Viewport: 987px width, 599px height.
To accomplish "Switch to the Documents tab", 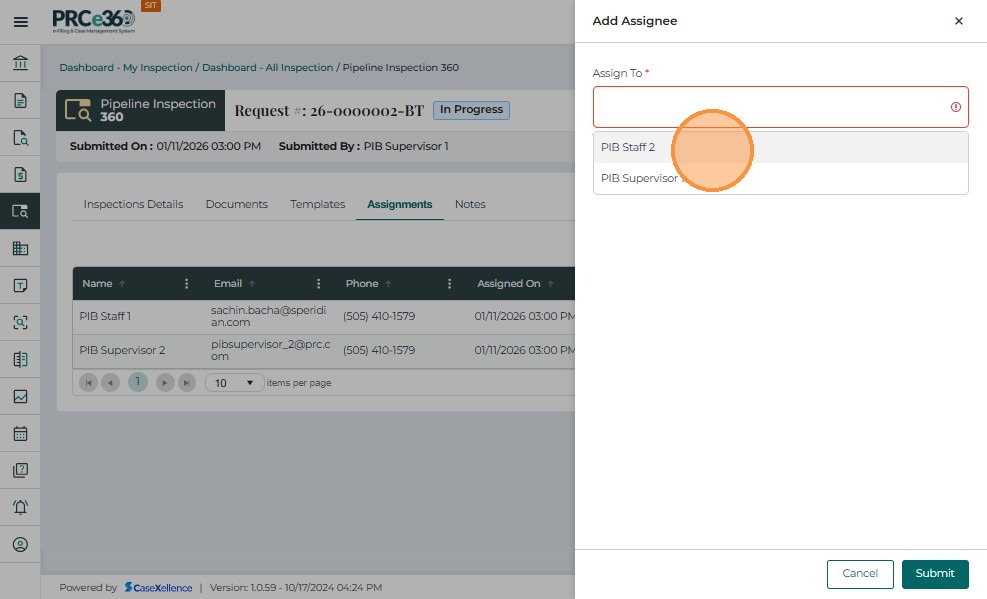I will (x=236, y=204).
